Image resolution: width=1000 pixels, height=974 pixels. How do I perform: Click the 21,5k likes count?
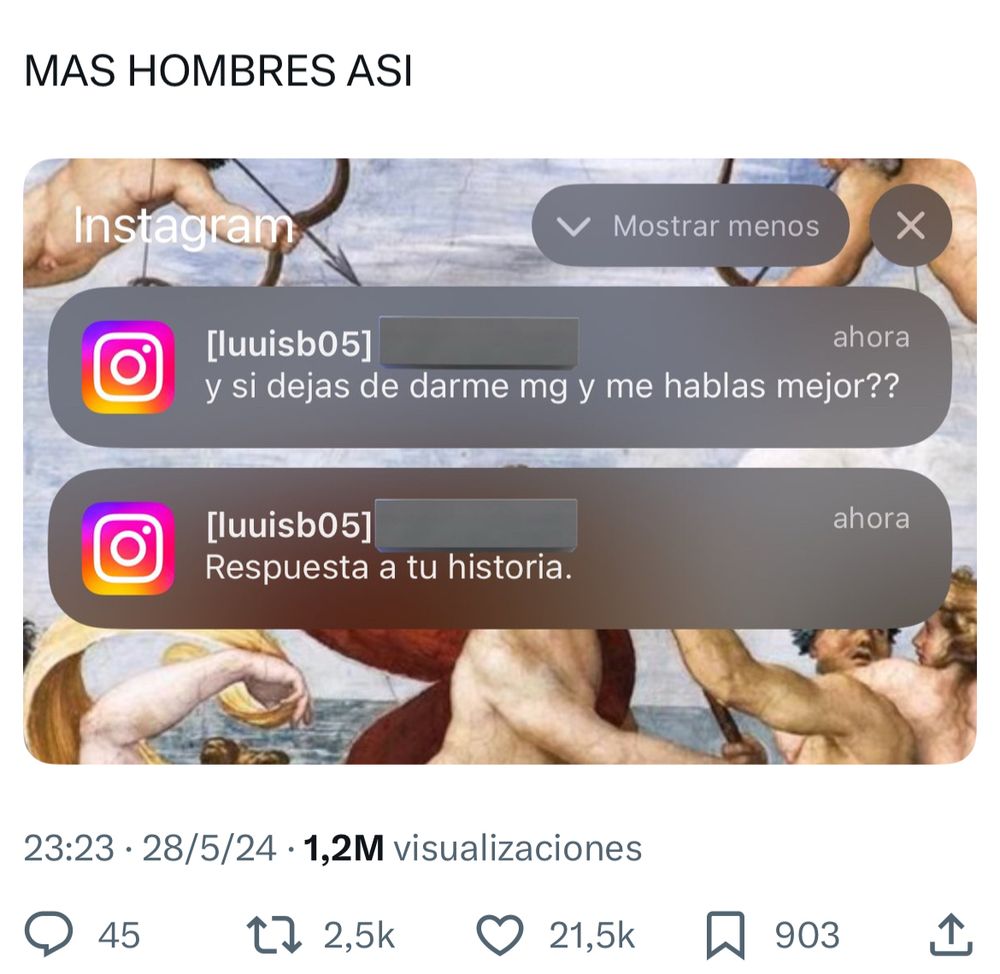pos(592,936)
